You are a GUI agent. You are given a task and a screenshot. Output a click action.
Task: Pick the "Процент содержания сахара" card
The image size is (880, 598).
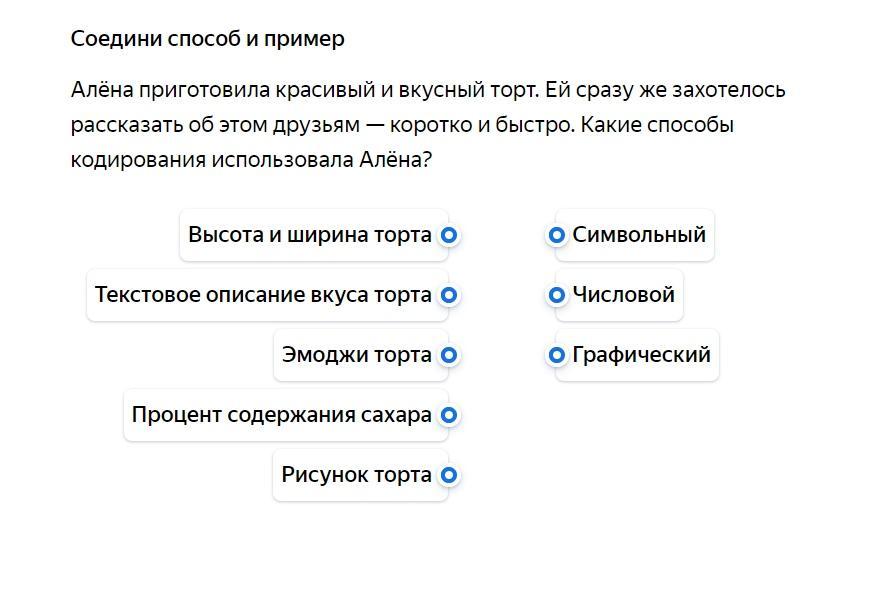286,415
